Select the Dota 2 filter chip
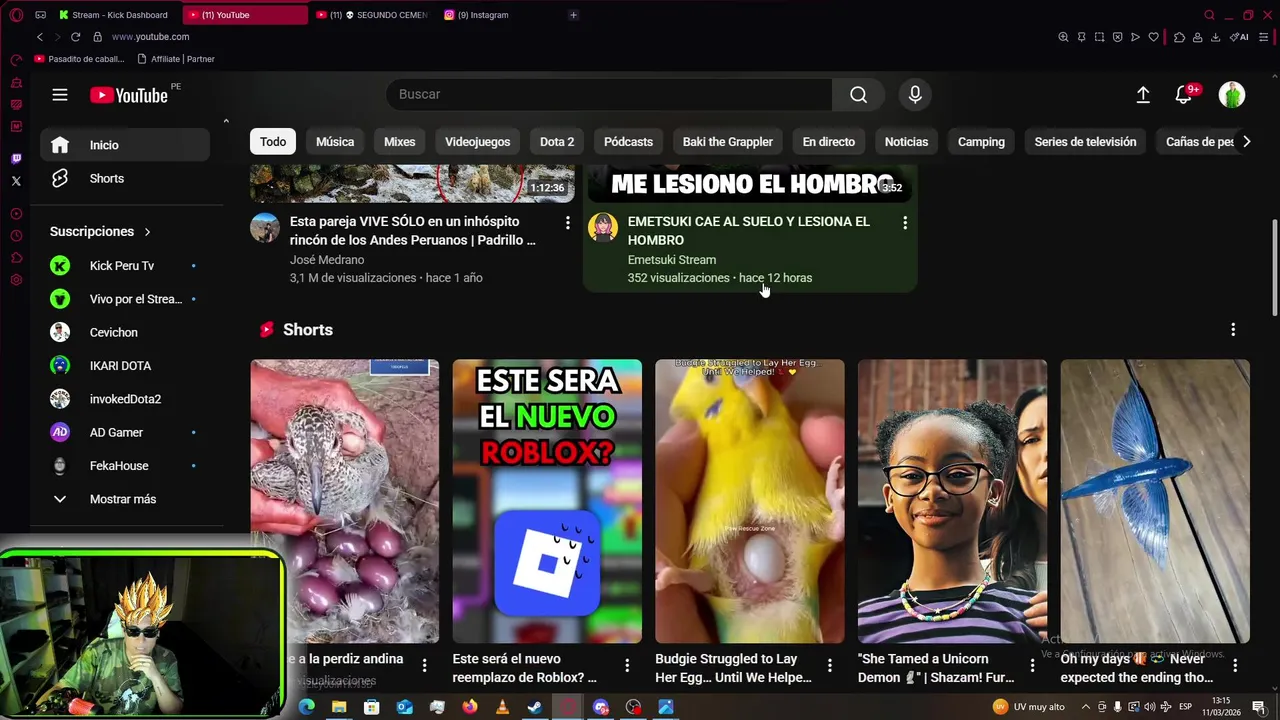The height and width of the screenshot is (720, 1280). [x=557, y=142]
